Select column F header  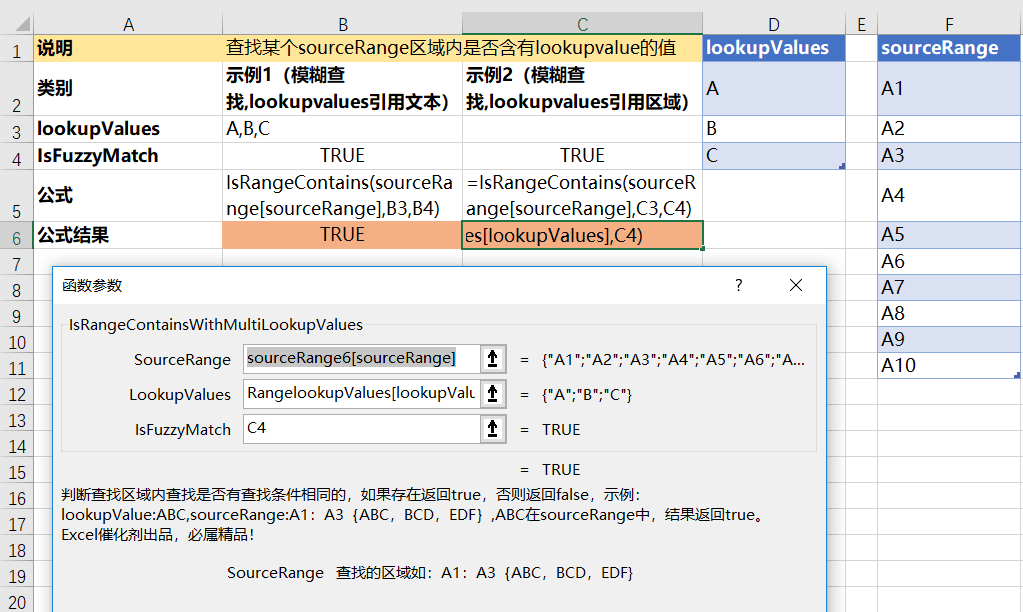(949, 24)
